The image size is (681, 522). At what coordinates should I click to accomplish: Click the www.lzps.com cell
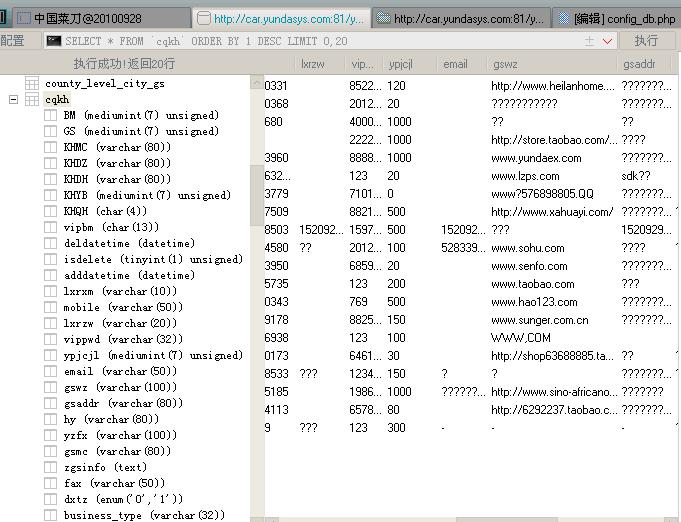tap(526, 176)
